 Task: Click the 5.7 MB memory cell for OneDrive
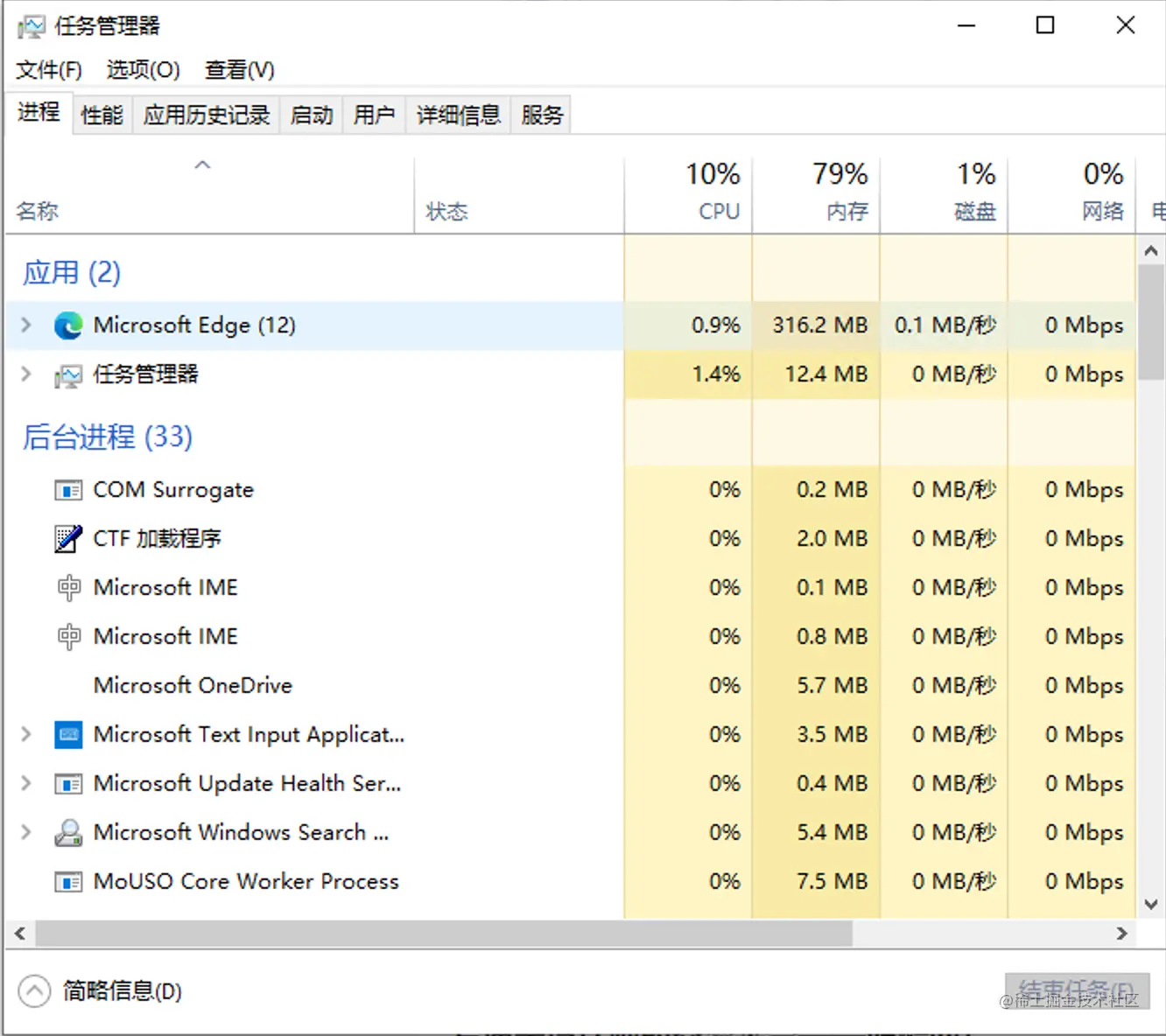tap(816, 686)
